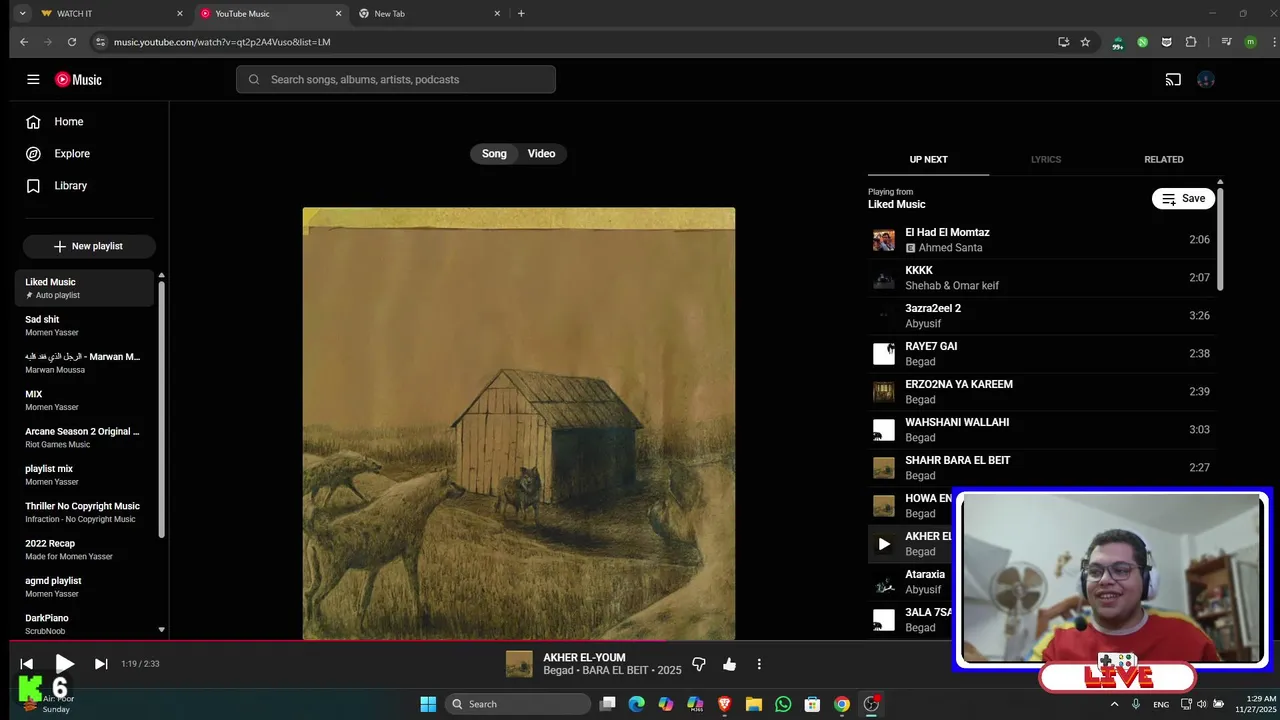Play 3azra2eel 2 by Abyusif
Viewport: 1280px width, 720px height.
click(x=1041, y=316)
